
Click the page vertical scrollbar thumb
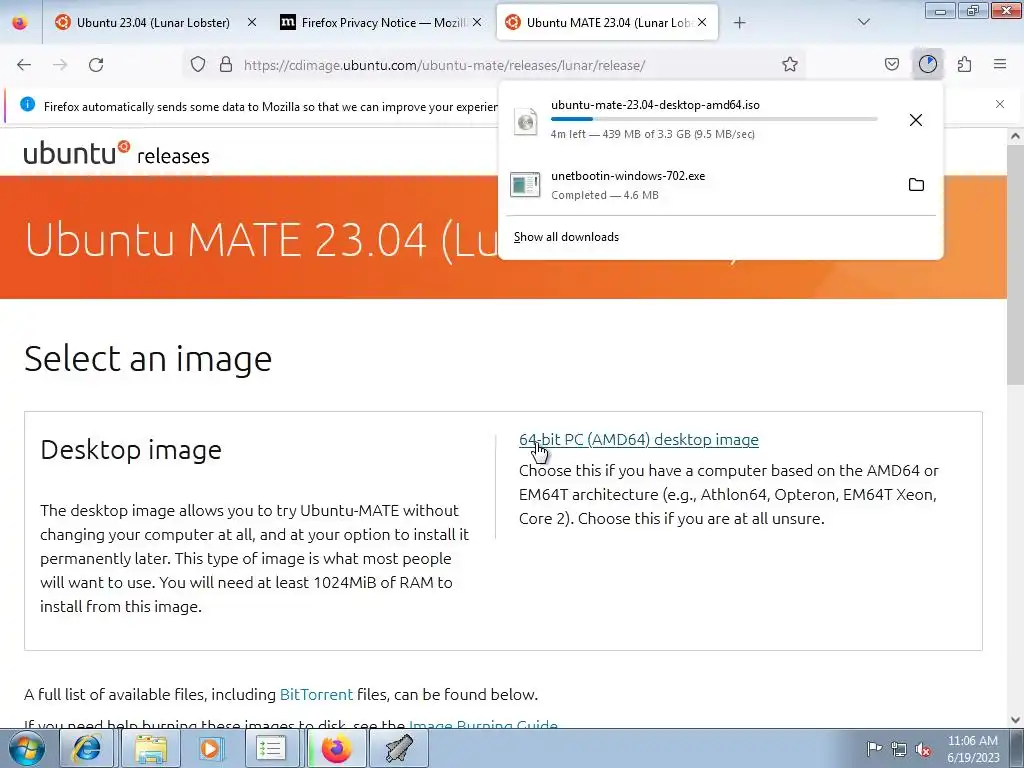(x=1015, y=266)
